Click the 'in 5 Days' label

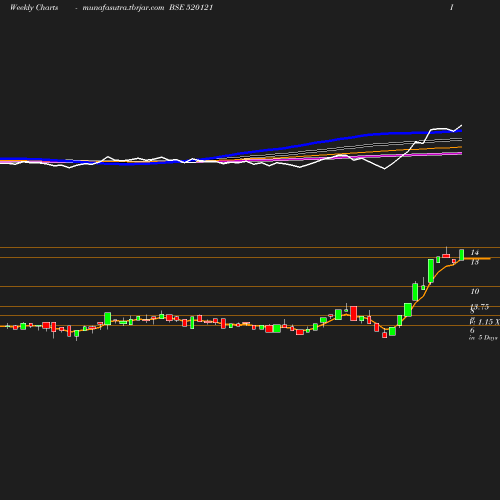483,338
